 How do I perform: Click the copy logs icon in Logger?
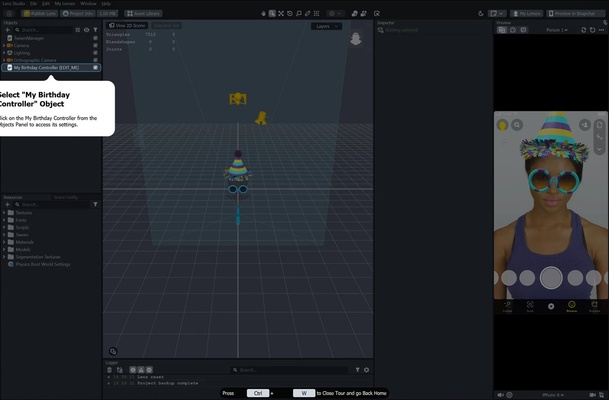pyautogui.click(x=120, y=370)
